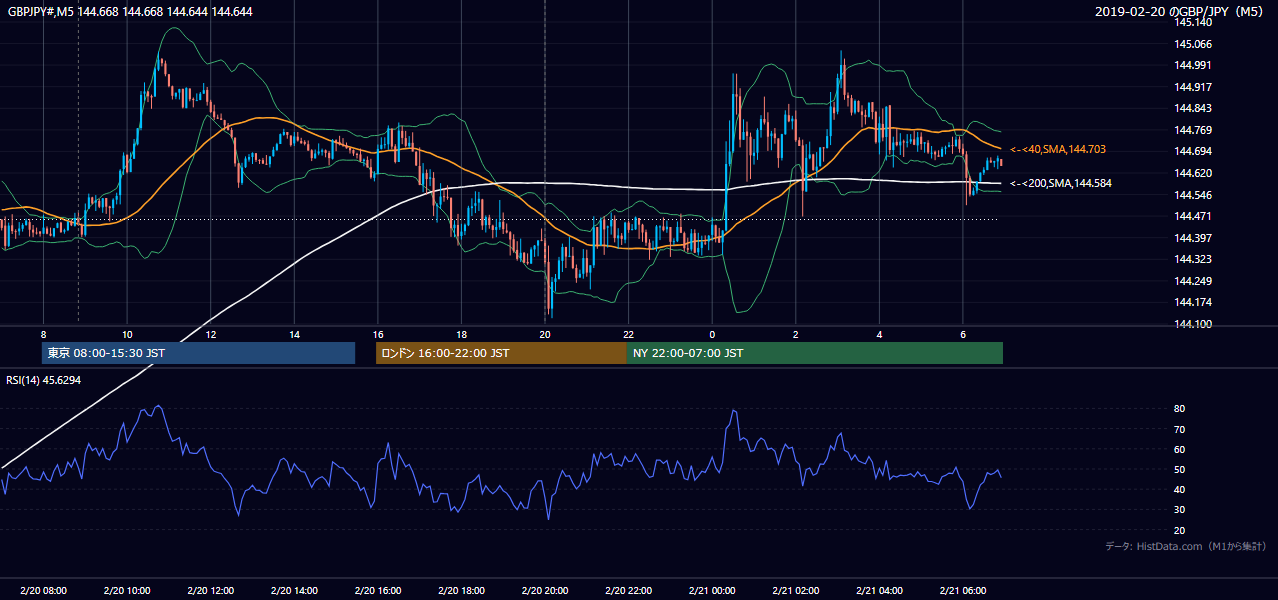Click price axis value 144.694
The width and height of the screenshot is (1278, 600).
[x=1193, y=151]
